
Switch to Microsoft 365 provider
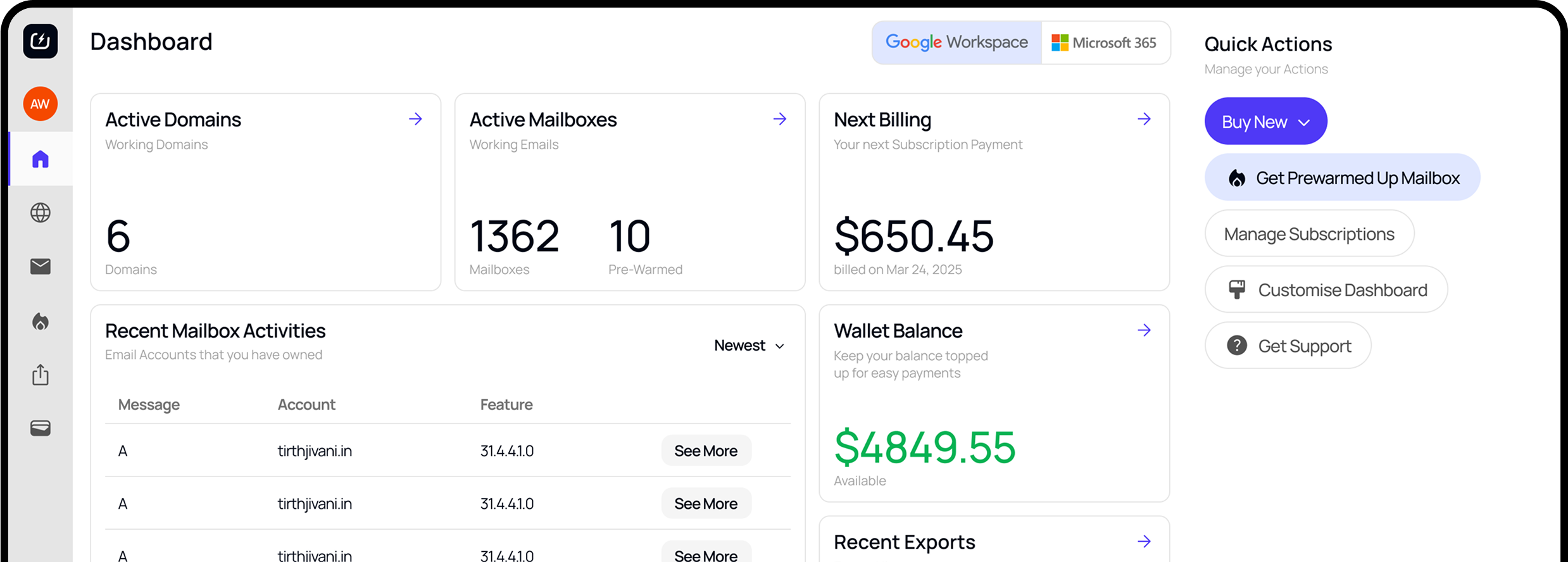pyautogui.click(x=1105, y=42)
